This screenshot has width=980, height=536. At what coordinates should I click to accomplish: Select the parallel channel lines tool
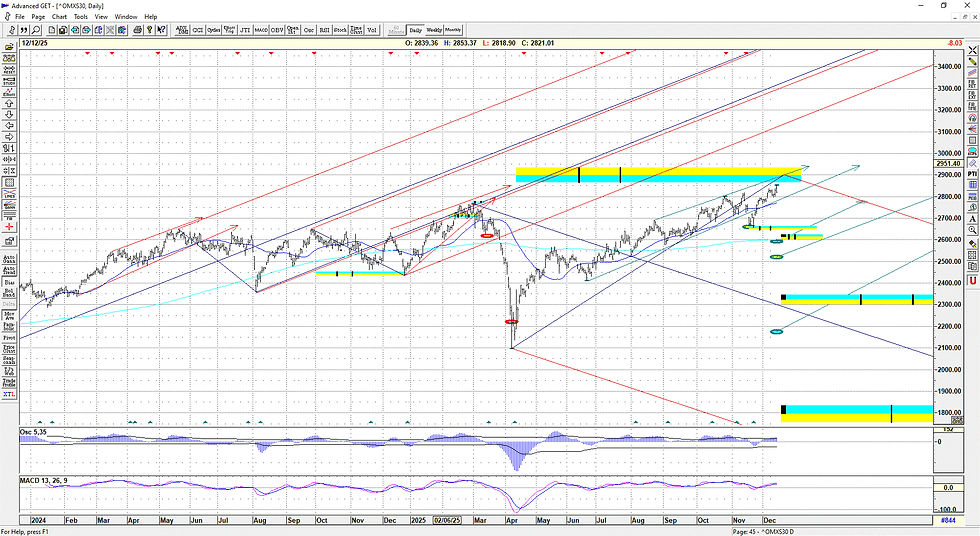click(x=972, y=72)
